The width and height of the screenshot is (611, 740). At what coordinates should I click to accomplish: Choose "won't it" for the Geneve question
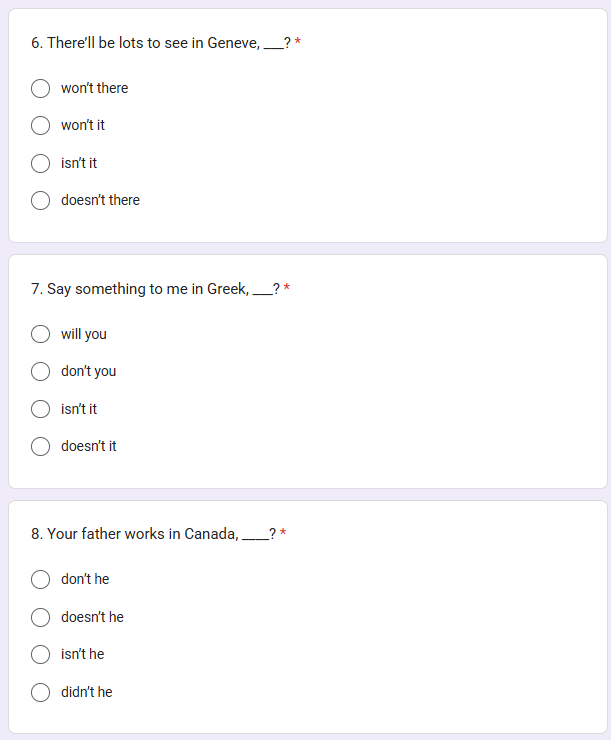(x=41, y=126)
